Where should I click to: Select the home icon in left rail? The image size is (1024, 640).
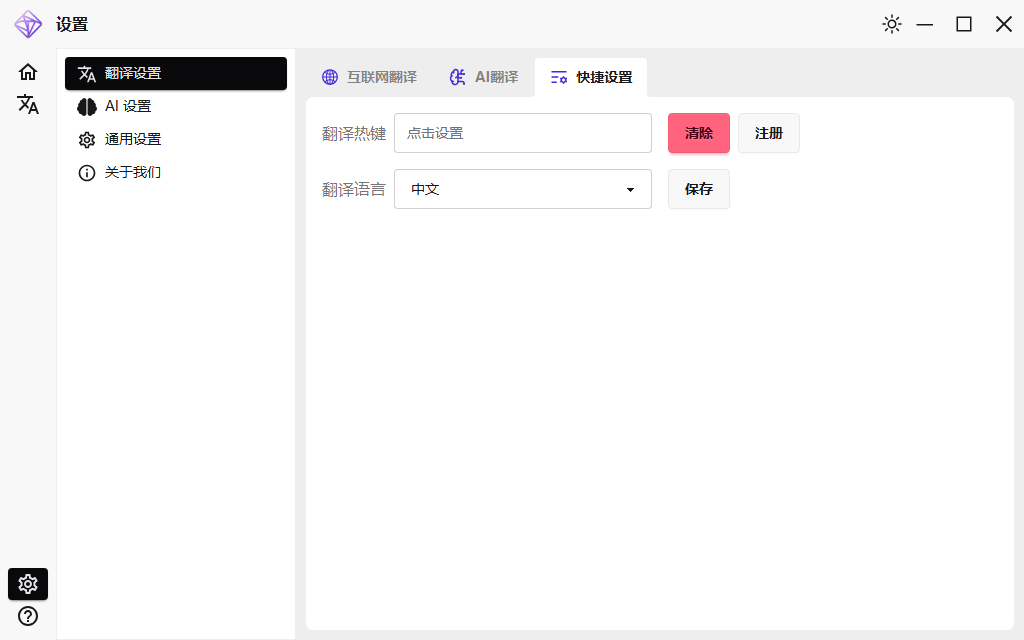point(28,72)
